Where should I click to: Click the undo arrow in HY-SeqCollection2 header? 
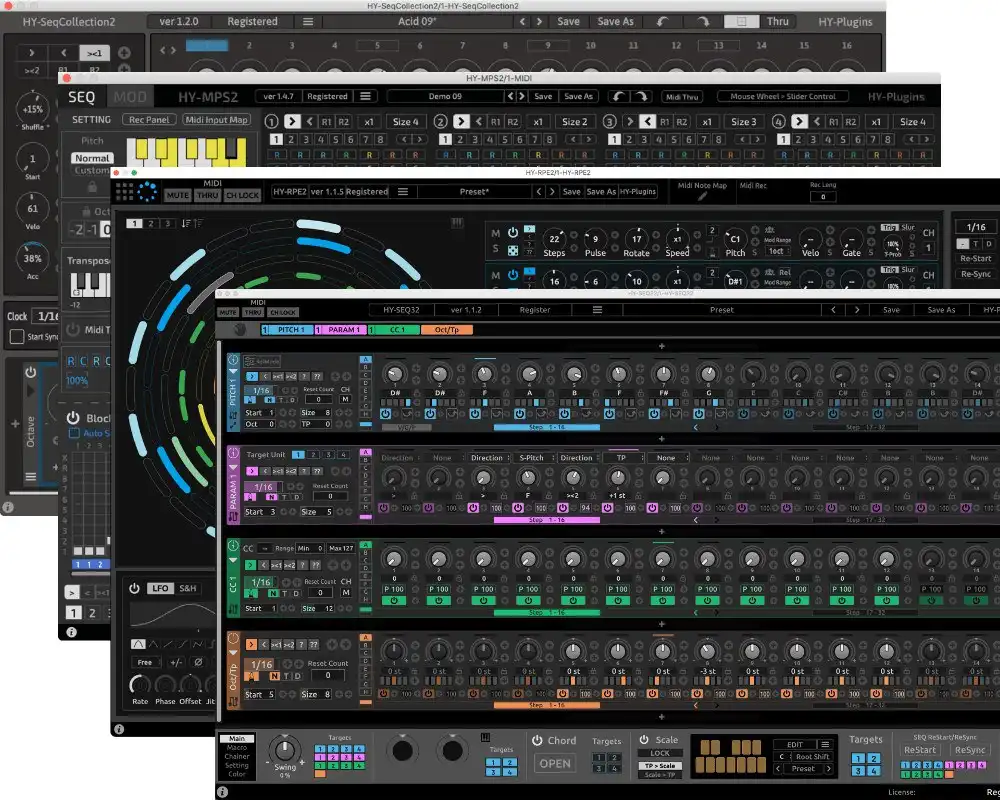663,22
